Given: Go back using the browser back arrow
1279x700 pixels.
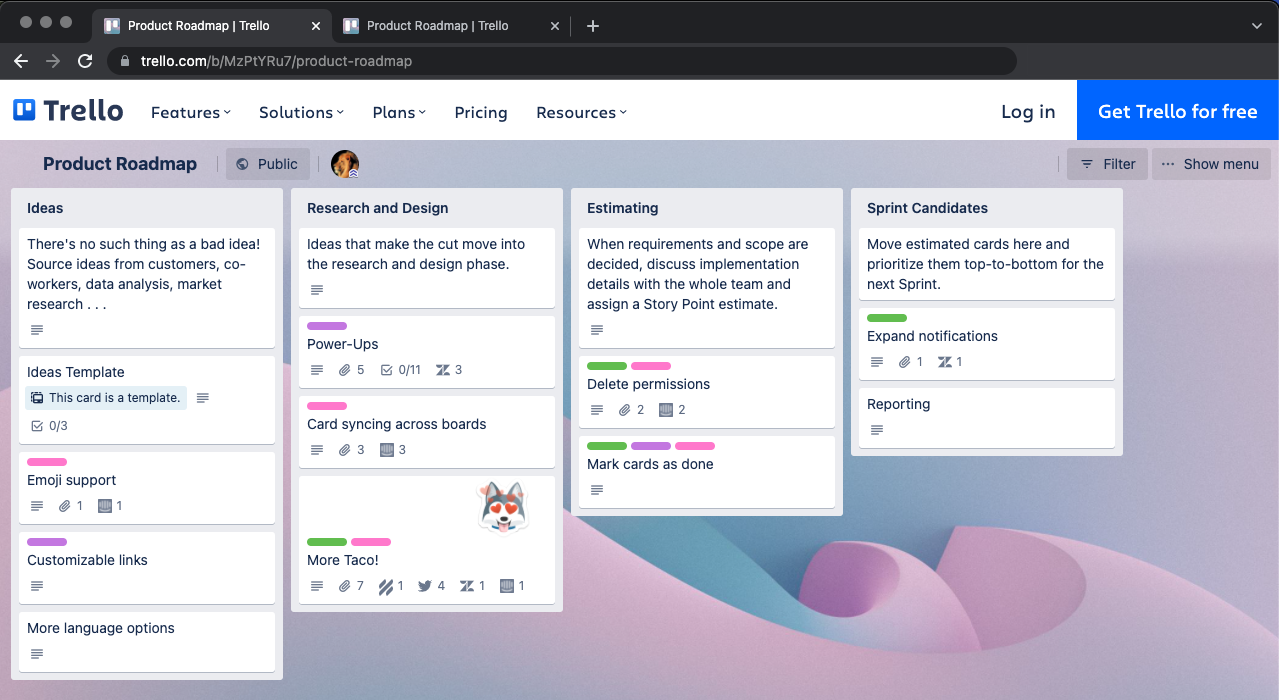Looking at the screenshot, I should coord(21,61).
